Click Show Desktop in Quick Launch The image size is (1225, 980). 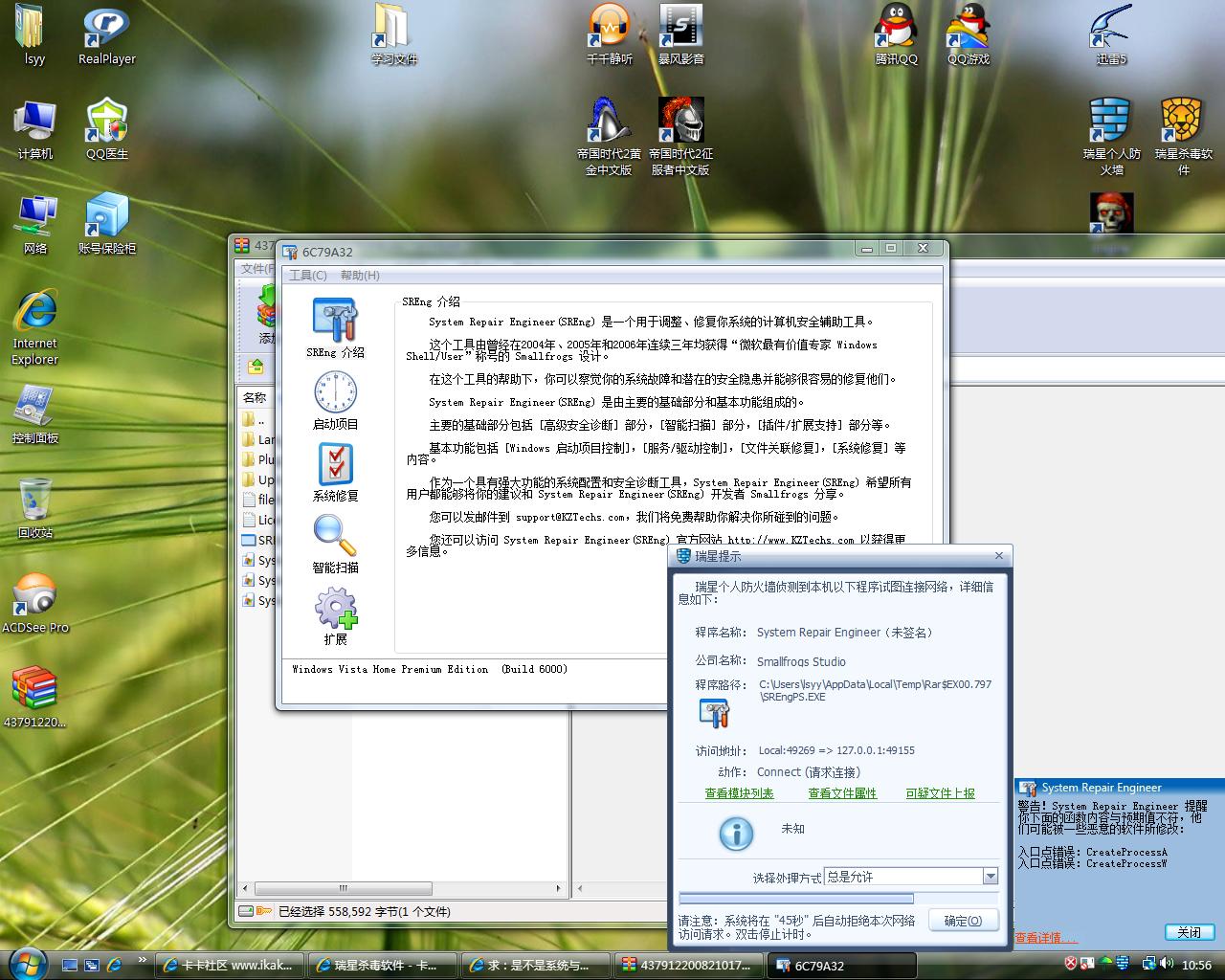70,965
